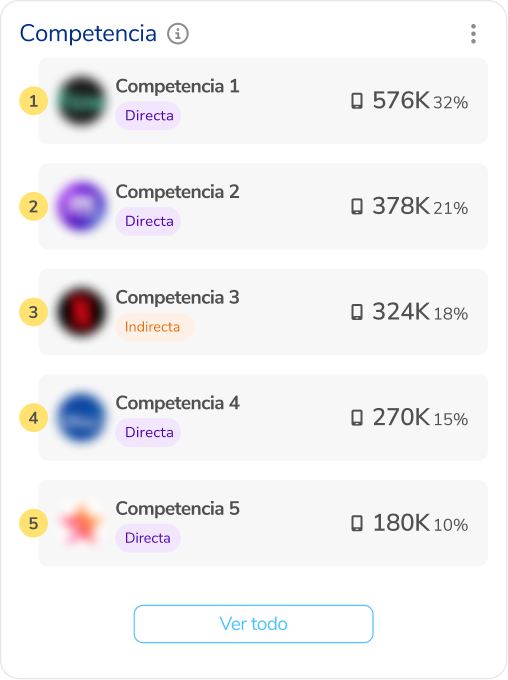This screenshot has width=508, height=680.
Task: Click the Ver todo button
Action: pyautogui.click(x=253, y=624)
